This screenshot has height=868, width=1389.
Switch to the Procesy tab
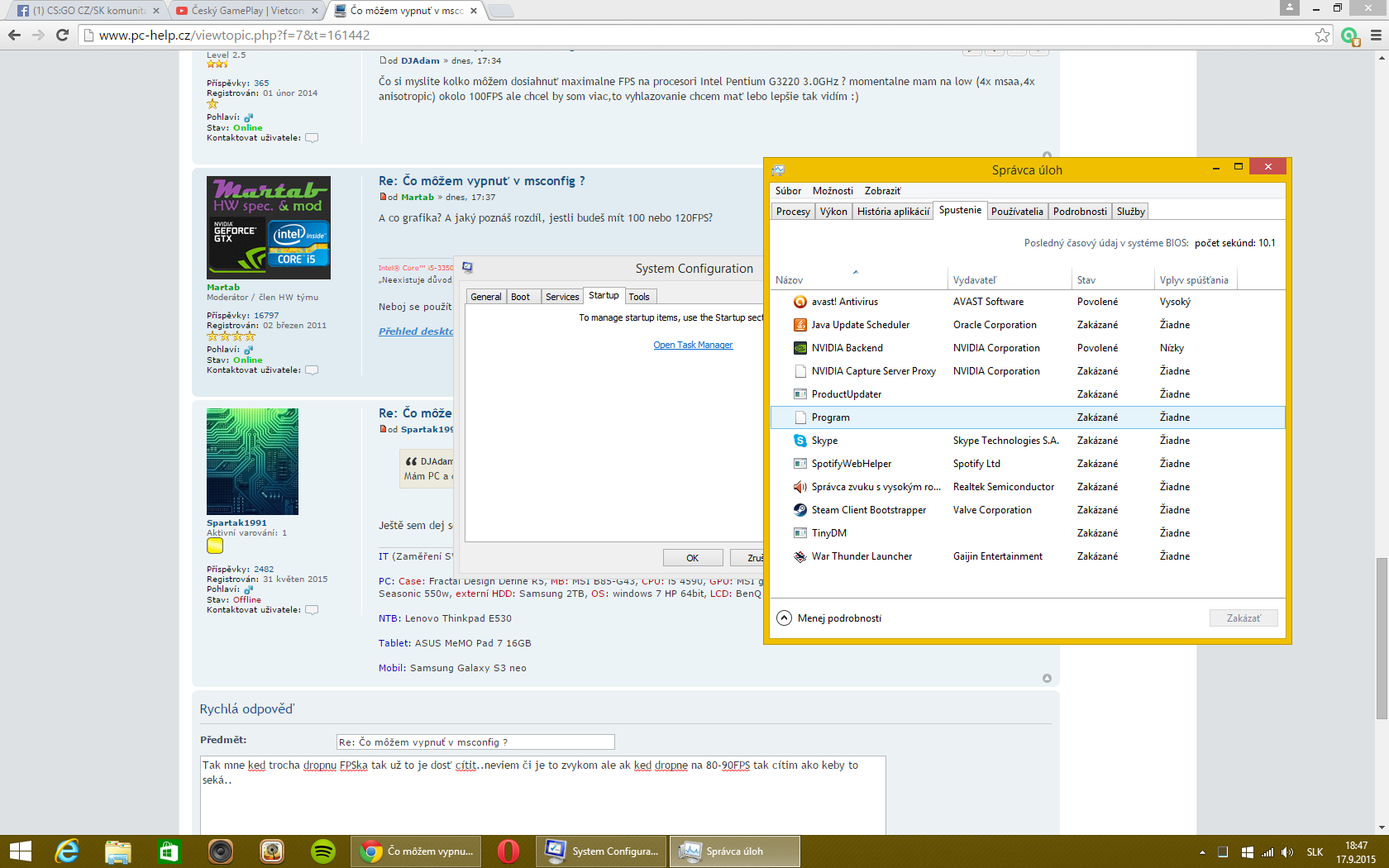tap(793, 212)
